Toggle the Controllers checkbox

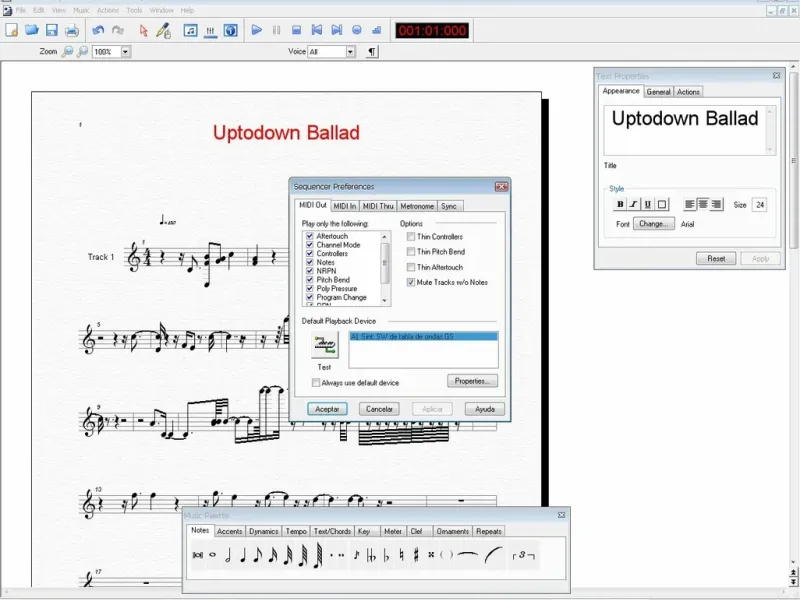(x=309, y=254)
